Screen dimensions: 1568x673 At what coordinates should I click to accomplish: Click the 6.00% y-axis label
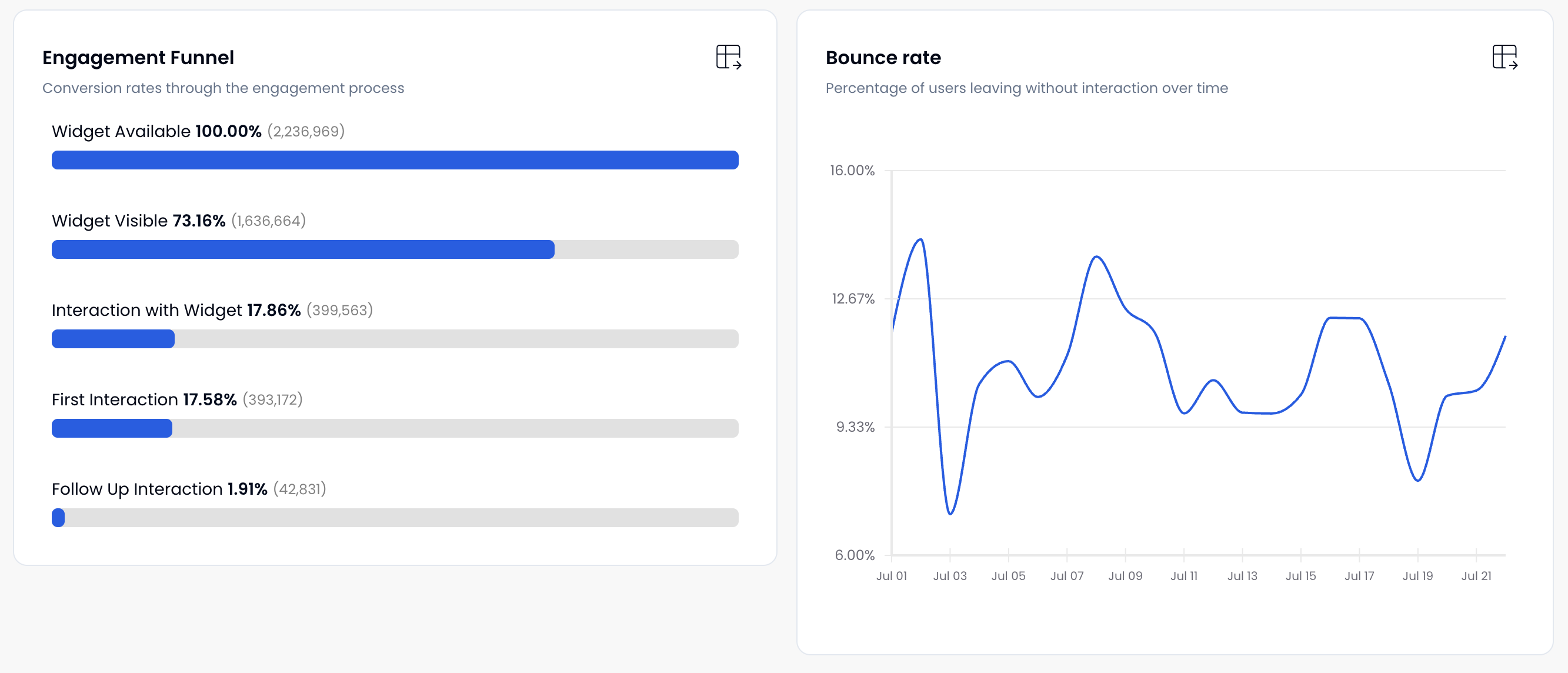[x=855, y=555]
